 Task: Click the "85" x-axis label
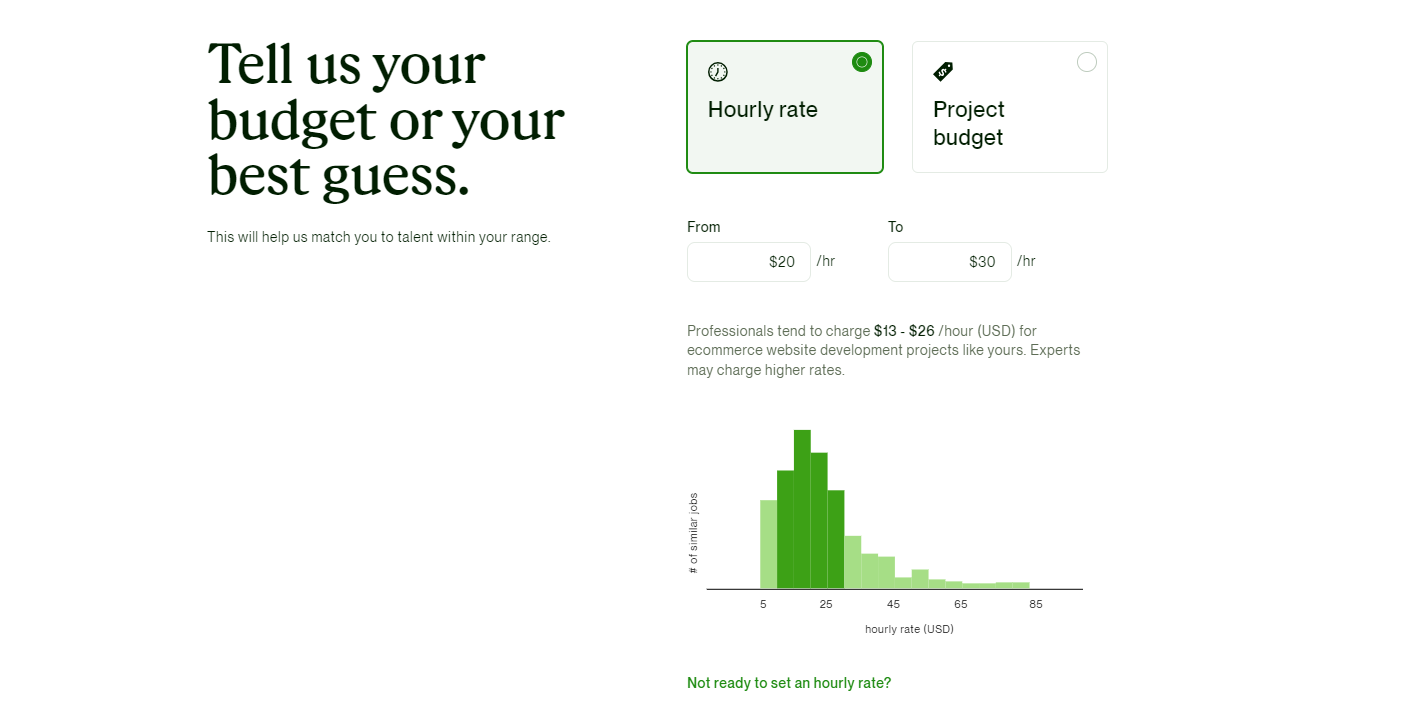coord(1035,604)
